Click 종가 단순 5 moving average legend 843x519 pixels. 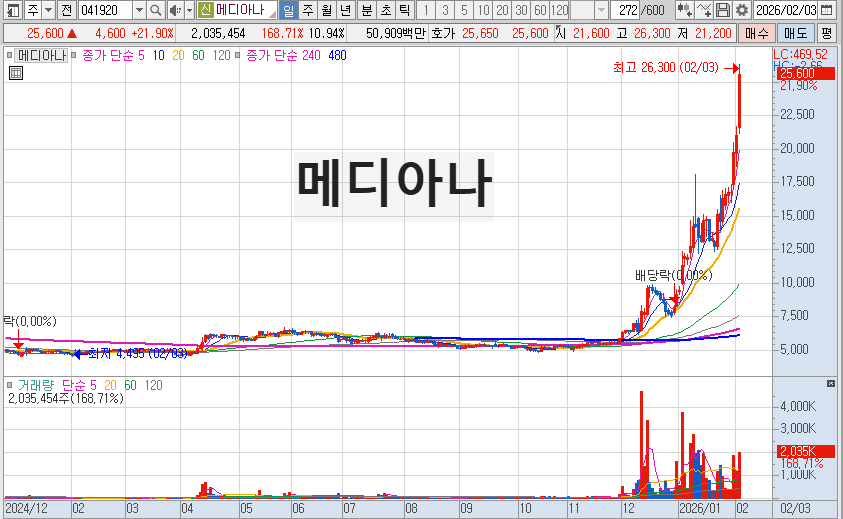point(113,55)
